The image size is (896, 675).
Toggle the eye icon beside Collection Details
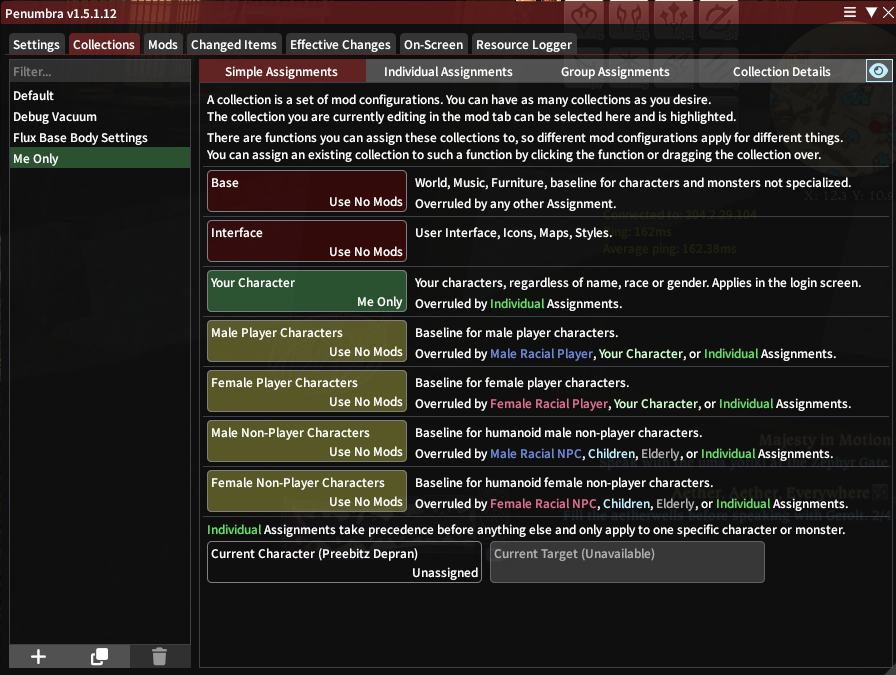(879, 71)
